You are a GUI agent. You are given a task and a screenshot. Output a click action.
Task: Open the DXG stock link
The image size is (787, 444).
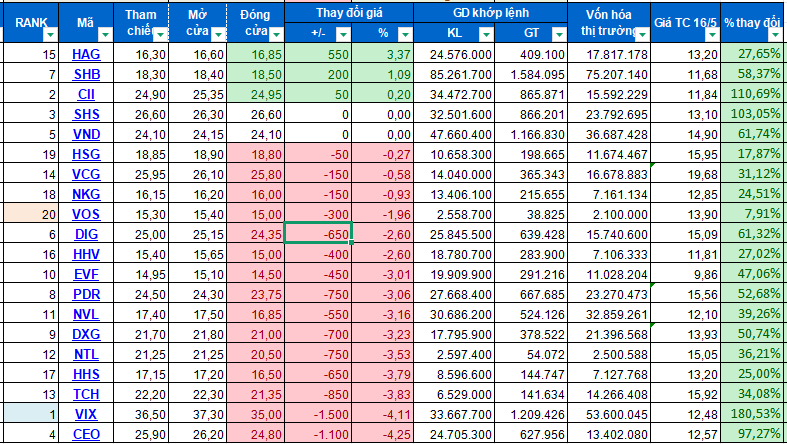(x=86, y=334)
